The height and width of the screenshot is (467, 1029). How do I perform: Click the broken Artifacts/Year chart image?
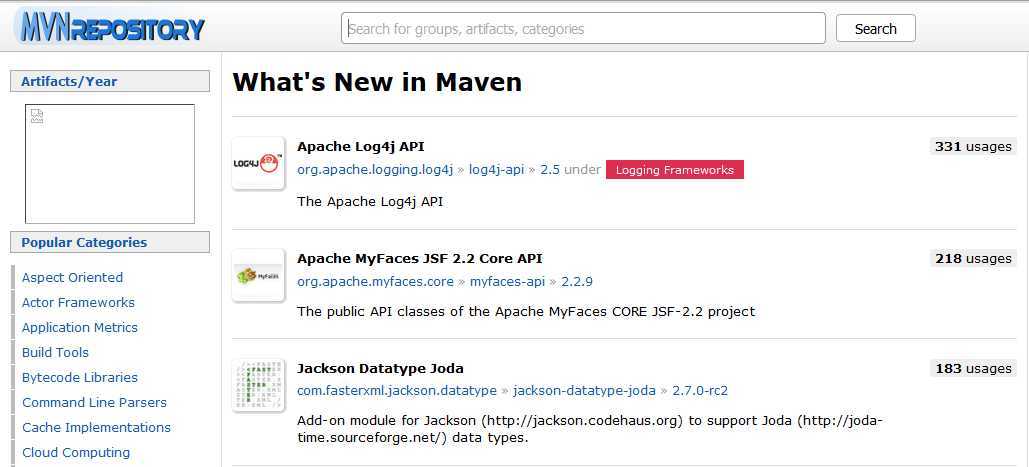(110, 164)
